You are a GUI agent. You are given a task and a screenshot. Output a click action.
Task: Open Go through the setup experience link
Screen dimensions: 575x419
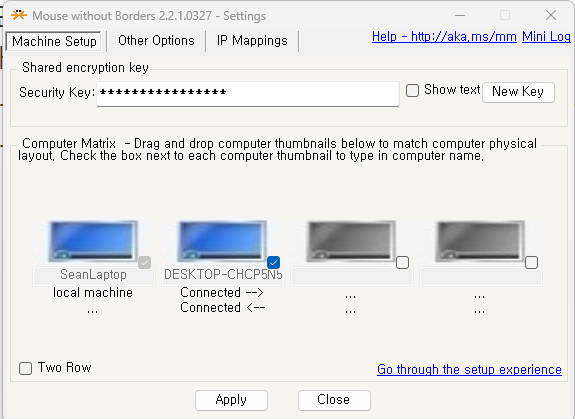(x=469, y=370)
